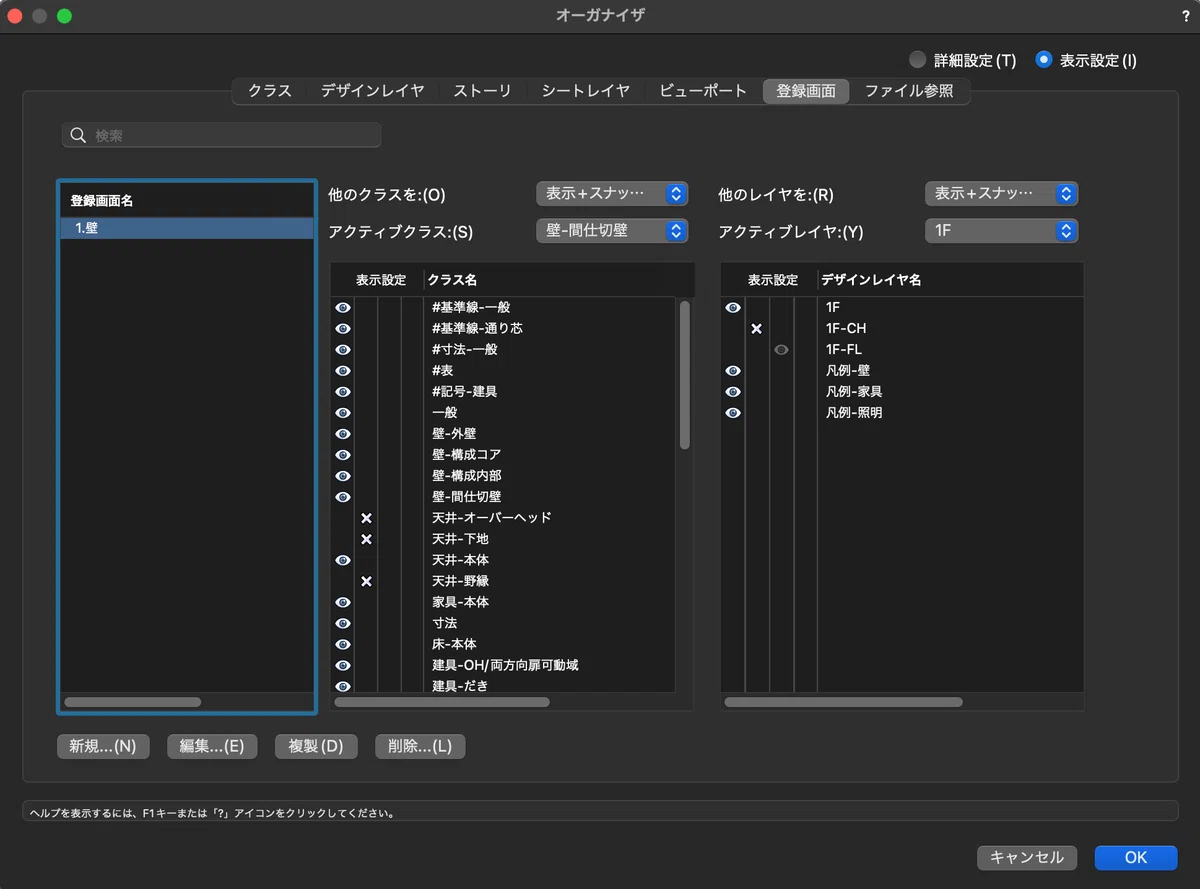Viewport: 1200px width, 889px height.
Task: Click the キャンセル button
Action: pos(1027,857)
